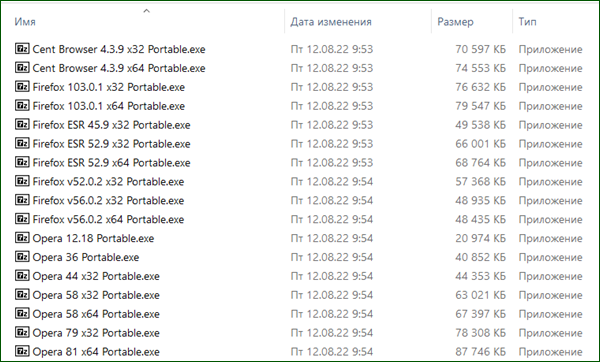Select file name Opera 79 x32 Portable.exe

[x=96, y=333]
